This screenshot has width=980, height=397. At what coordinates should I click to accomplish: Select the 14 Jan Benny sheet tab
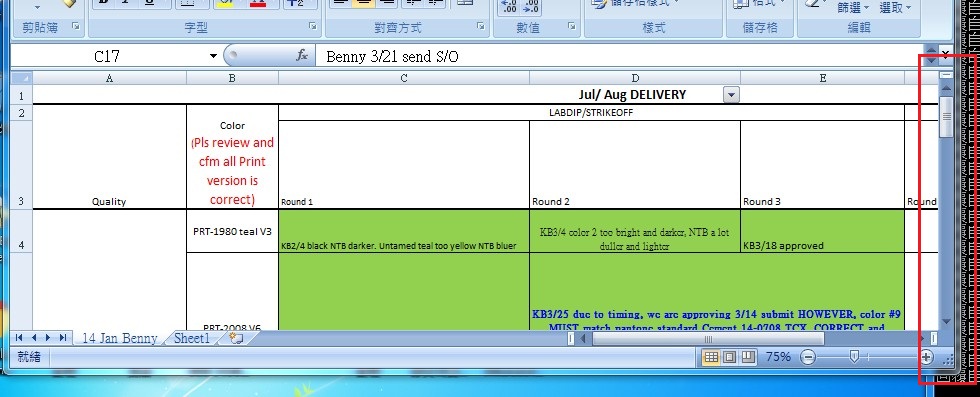point(119,338)
